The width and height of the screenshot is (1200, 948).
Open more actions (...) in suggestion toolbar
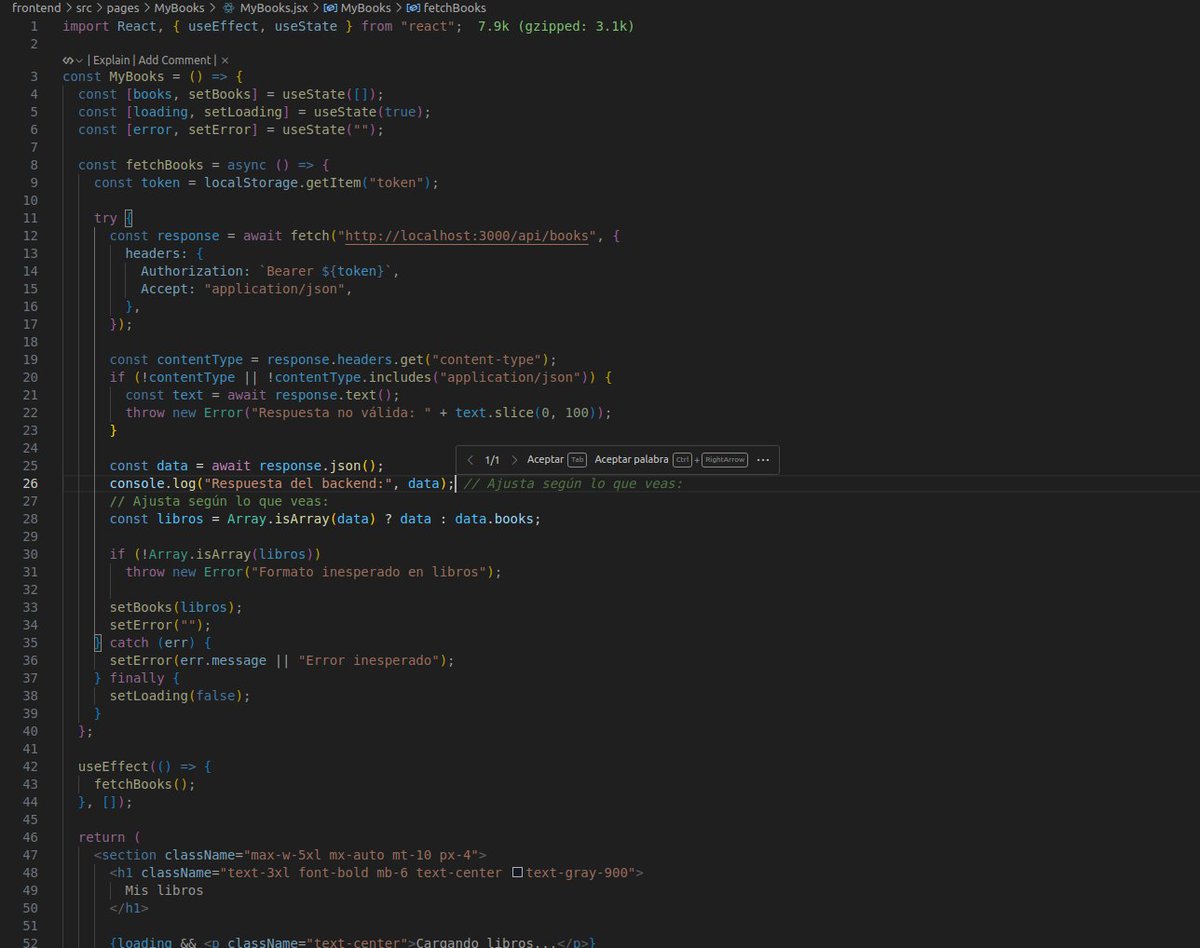763,460
